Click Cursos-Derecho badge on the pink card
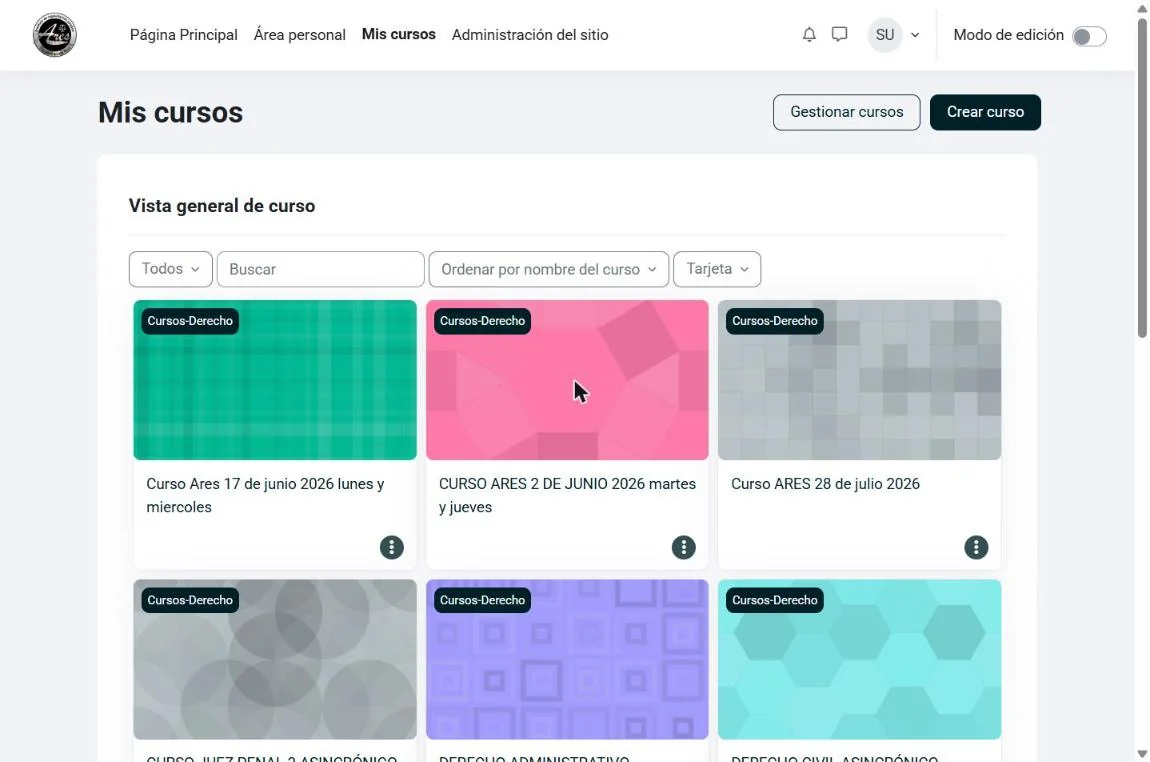 (483, 320)
